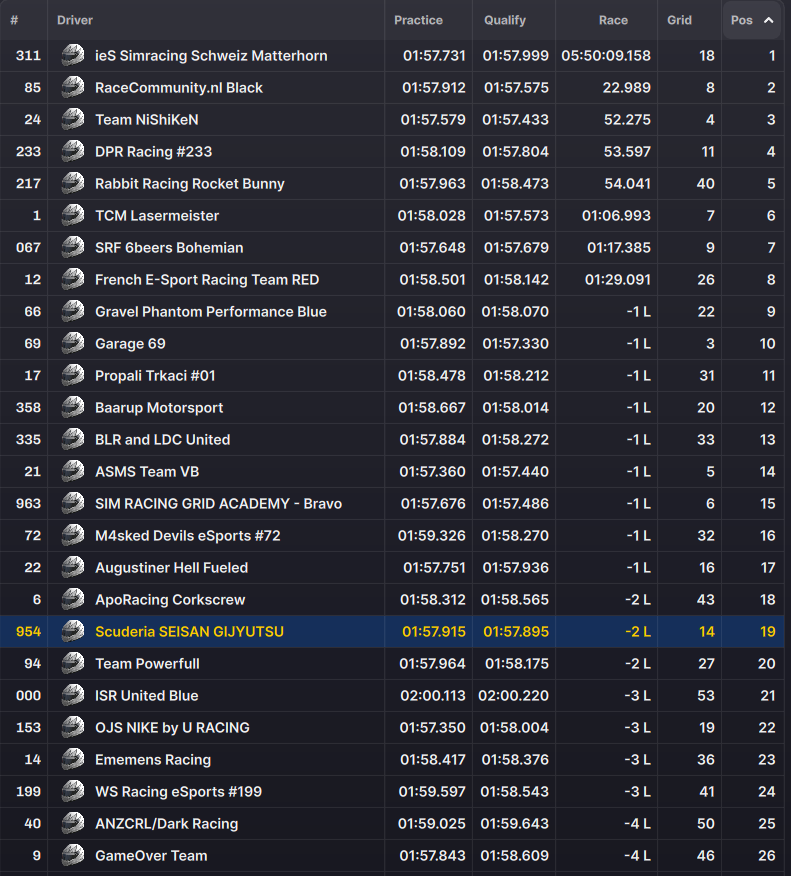This screenshot has width=791, height=876.
Task: Select team name iES Simracing Schweiz Matterhorn
Action: click(x=211, y=55)
